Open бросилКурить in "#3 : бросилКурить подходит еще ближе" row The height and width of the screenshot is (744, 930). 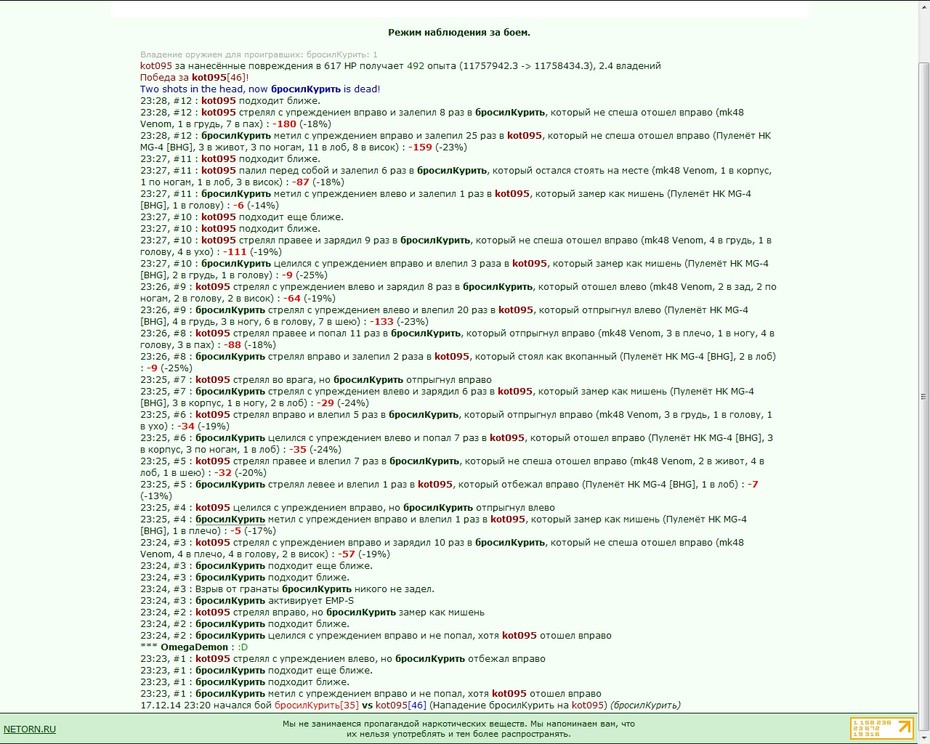point(230,566)
